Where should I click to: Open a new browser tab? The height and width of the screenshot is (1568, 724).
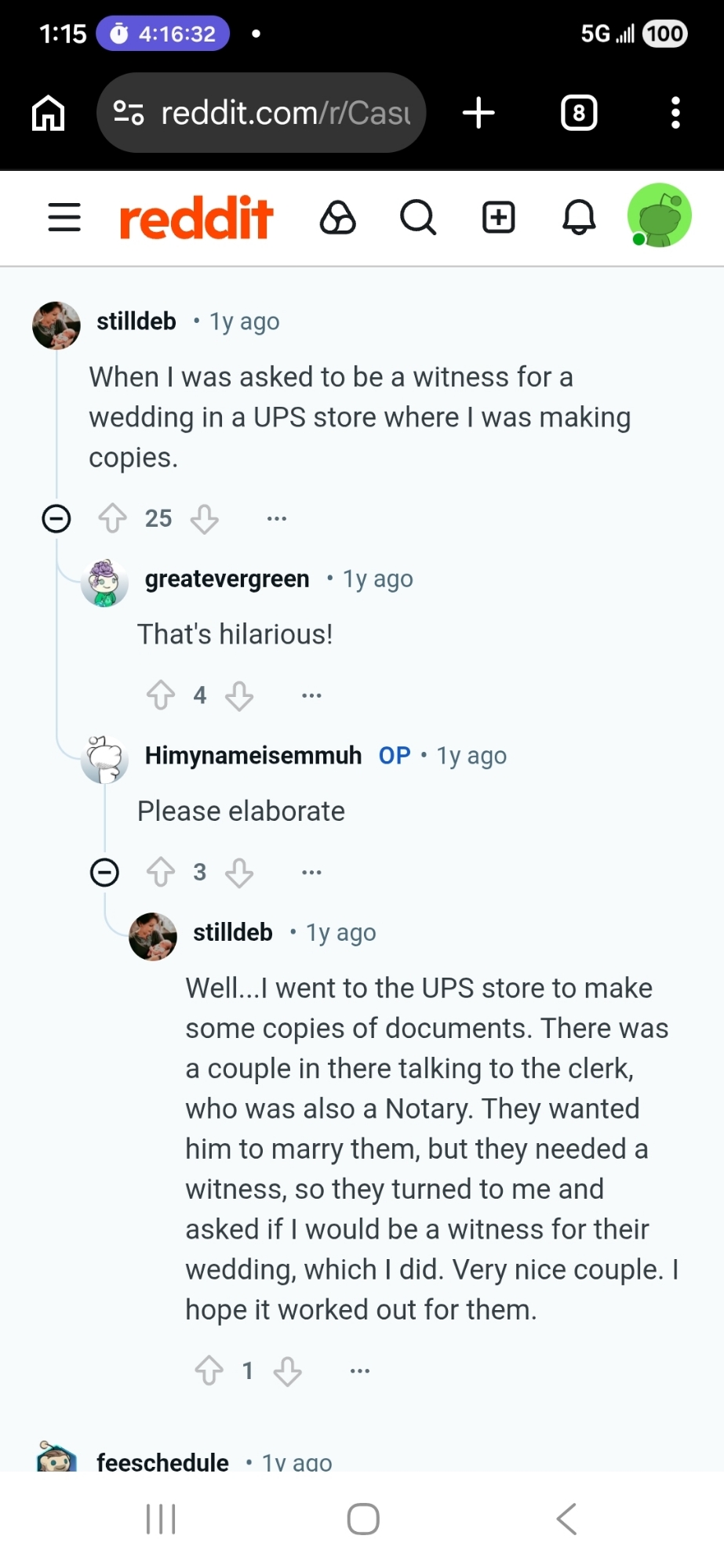(x=478, y=113)
